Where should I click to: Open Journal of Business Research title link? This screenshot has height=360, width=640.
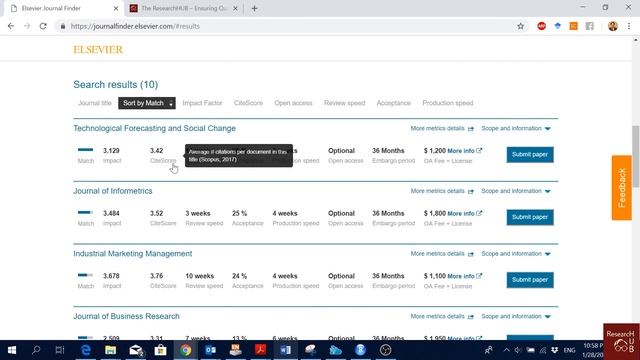click(126, 316)
